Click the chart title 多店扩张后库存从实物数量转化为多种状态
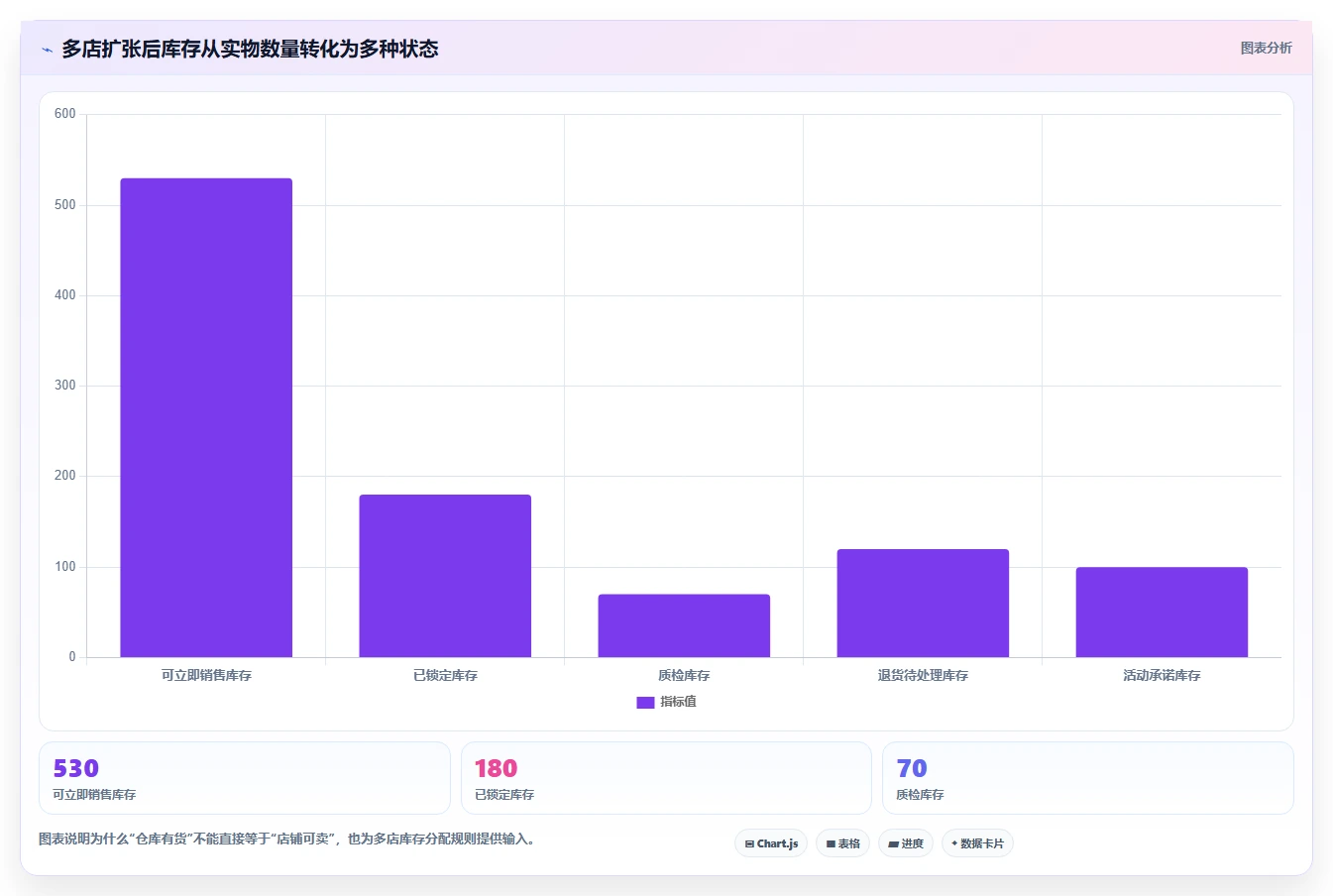 click(250, 49)
